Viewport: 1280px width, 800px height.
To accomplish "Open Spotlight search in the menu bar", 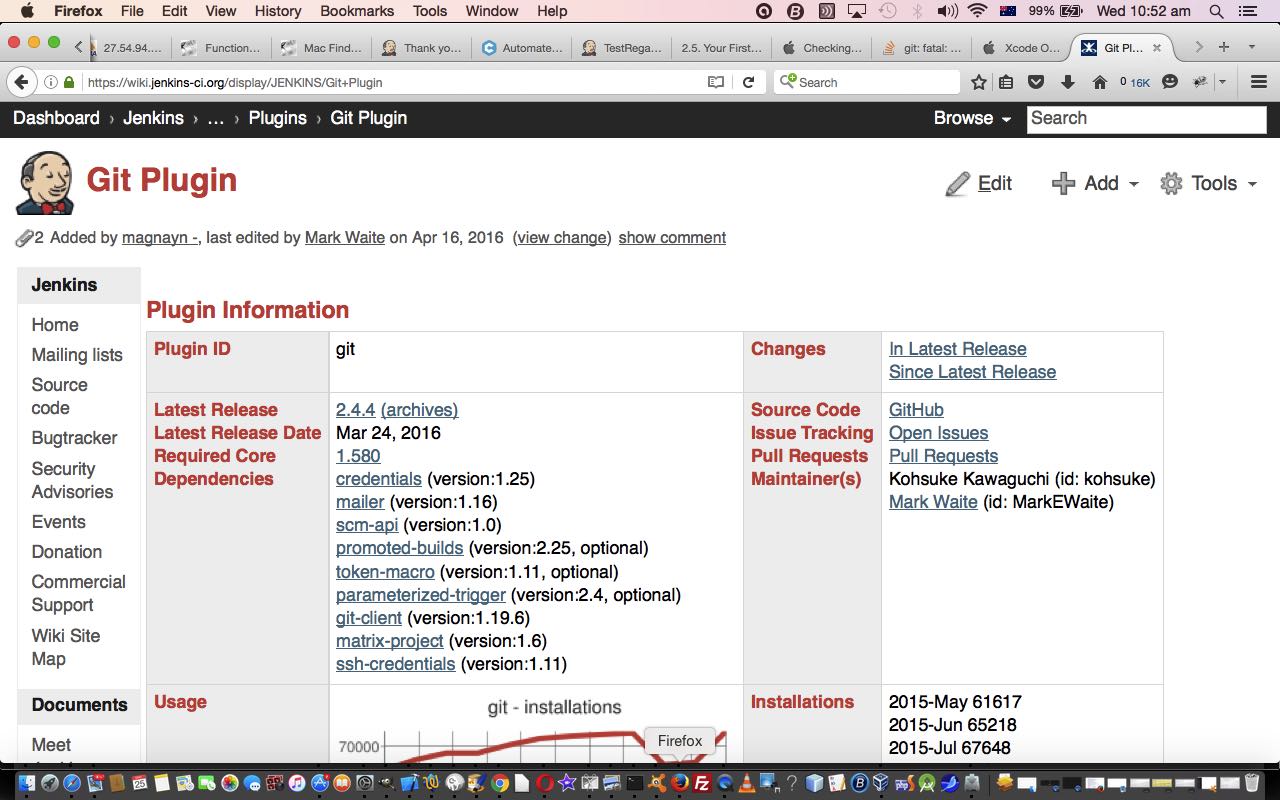I will 1216,11.
